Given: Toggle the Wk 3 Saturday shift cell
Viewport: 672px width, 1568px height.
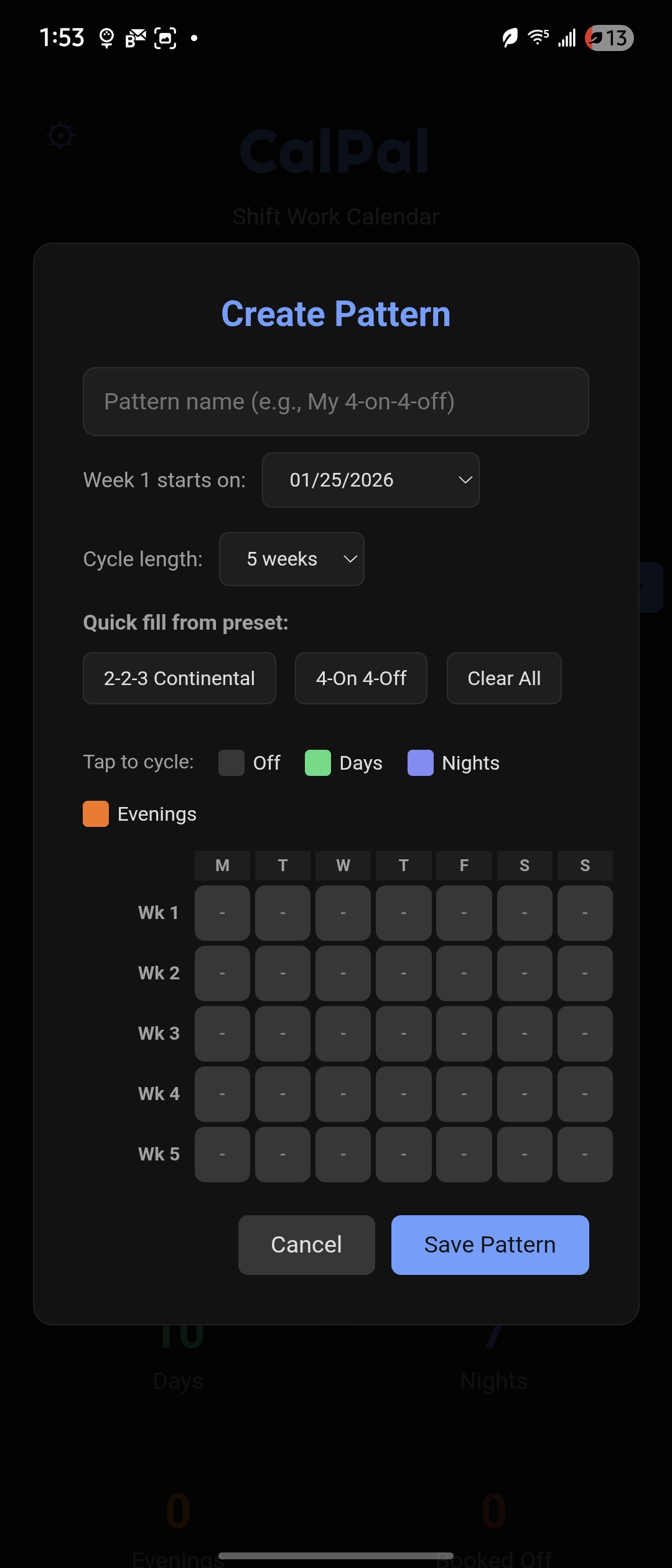Looking at the screenshot, I should pos(525,1034).
